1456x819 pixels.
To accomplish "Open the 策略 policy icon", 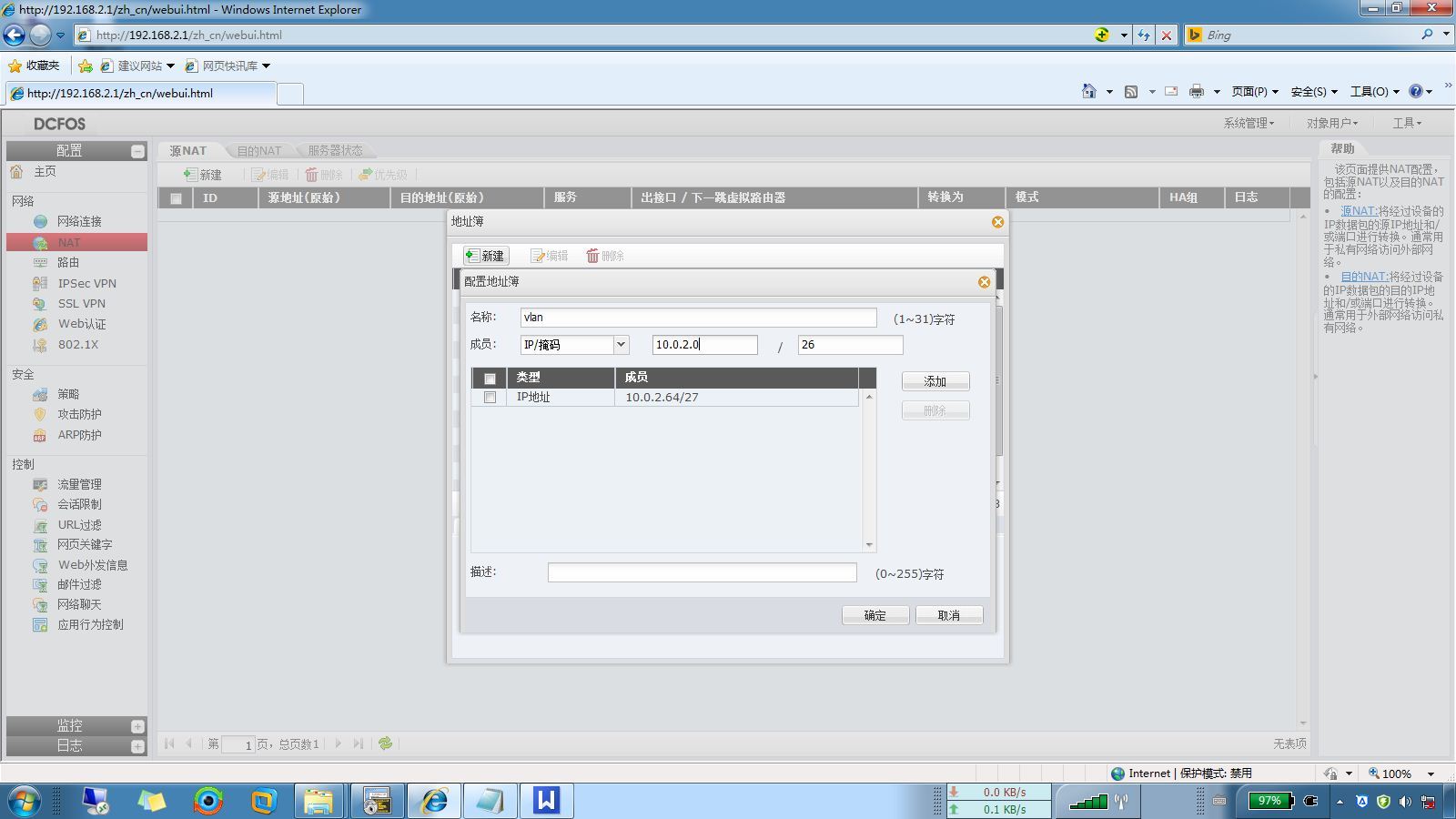I will [x=40, y=394].
